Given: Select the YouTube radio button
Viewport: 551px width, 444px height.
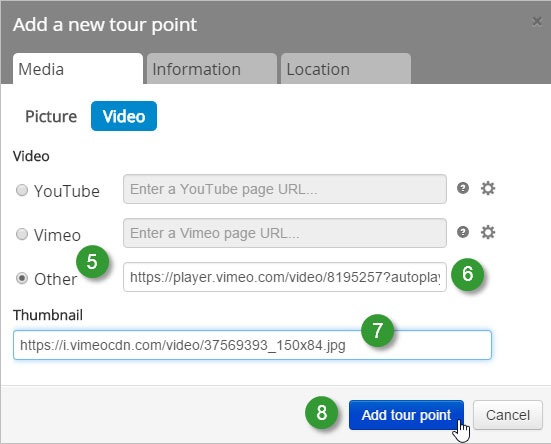Looking at the screenshot, I should (x=22, y=190).
